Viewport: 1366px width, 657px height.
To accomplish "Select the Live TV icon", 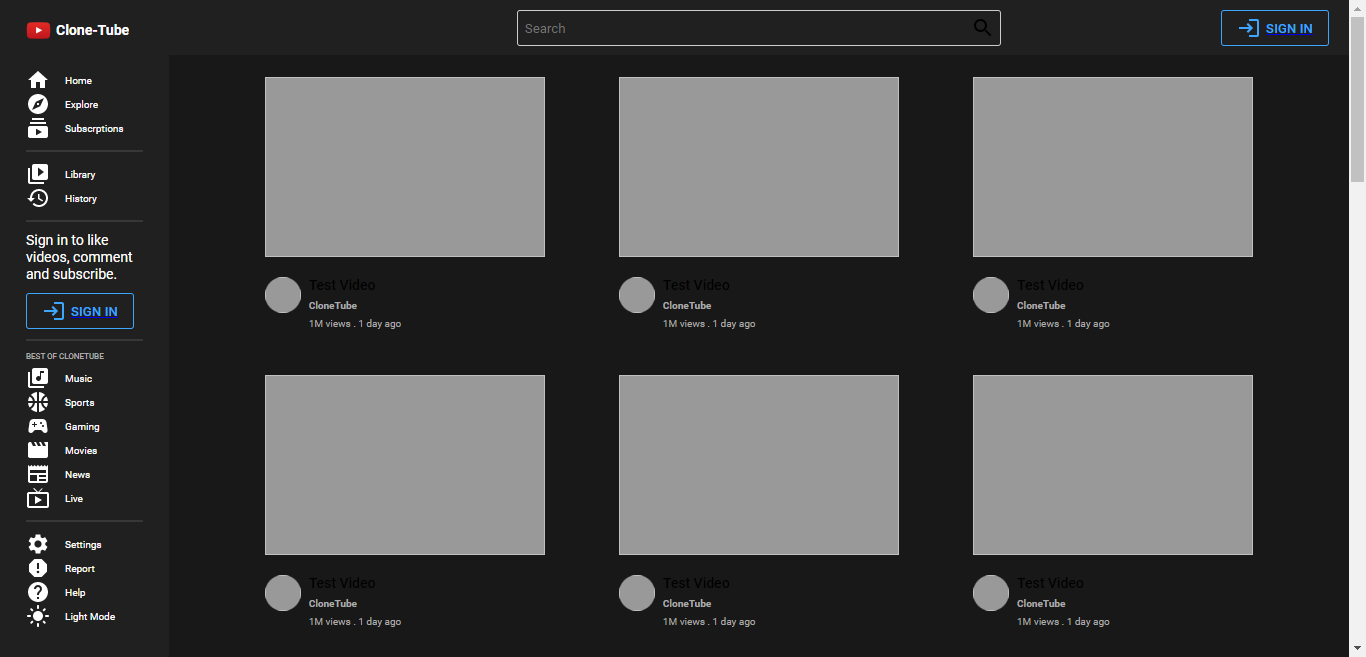I will tap(38, 498).
